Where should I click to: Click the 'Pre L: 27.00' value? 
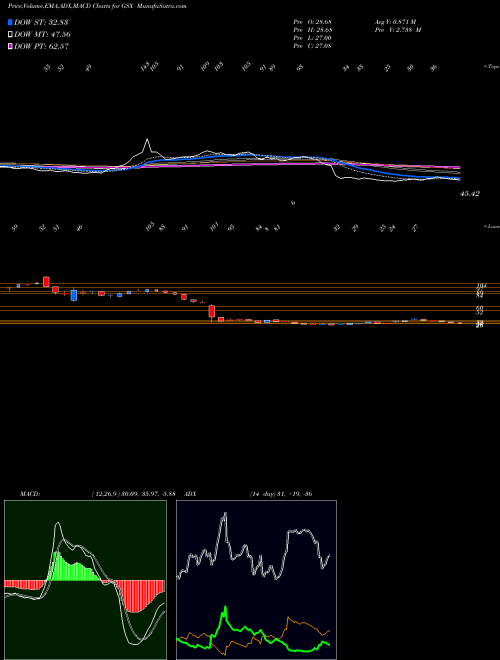coord(312,37)
